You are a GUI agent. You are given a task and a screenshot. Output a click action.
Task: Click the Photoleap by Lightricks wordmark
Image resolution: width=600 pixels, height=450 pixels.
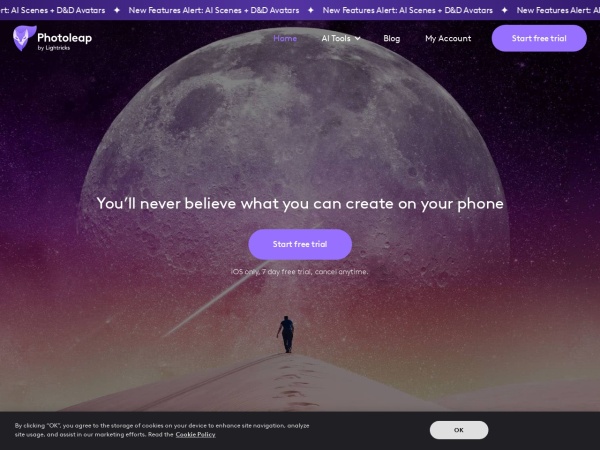click(x=64, y=41)
